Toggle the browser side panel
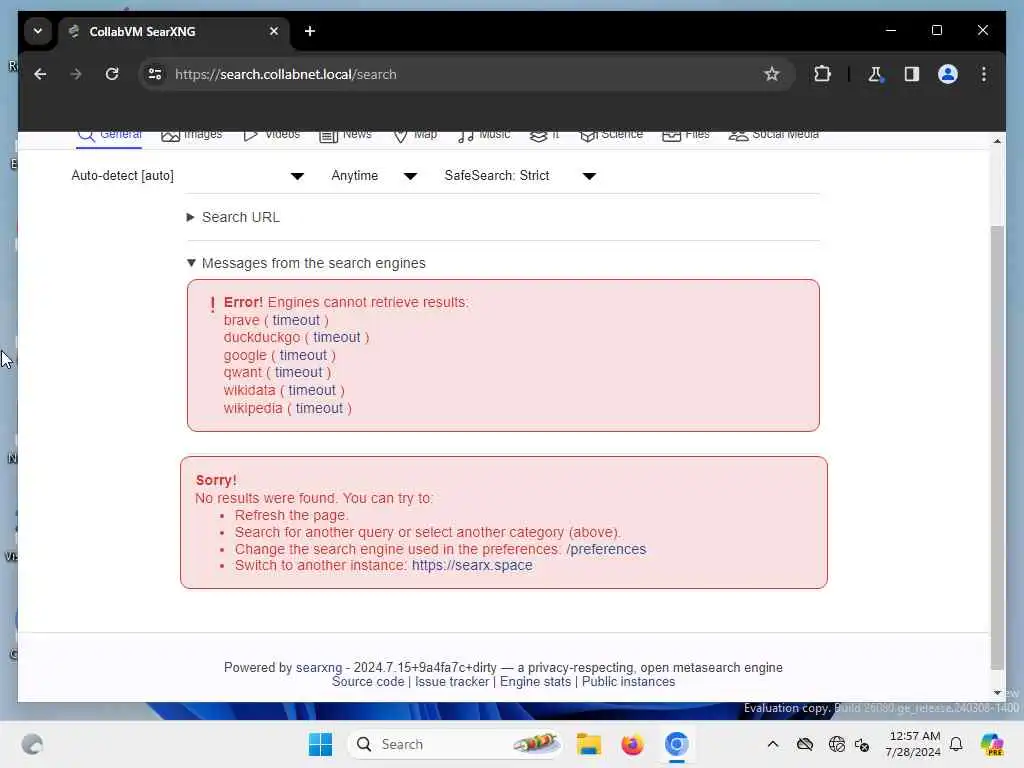 [x=912, y=74]
